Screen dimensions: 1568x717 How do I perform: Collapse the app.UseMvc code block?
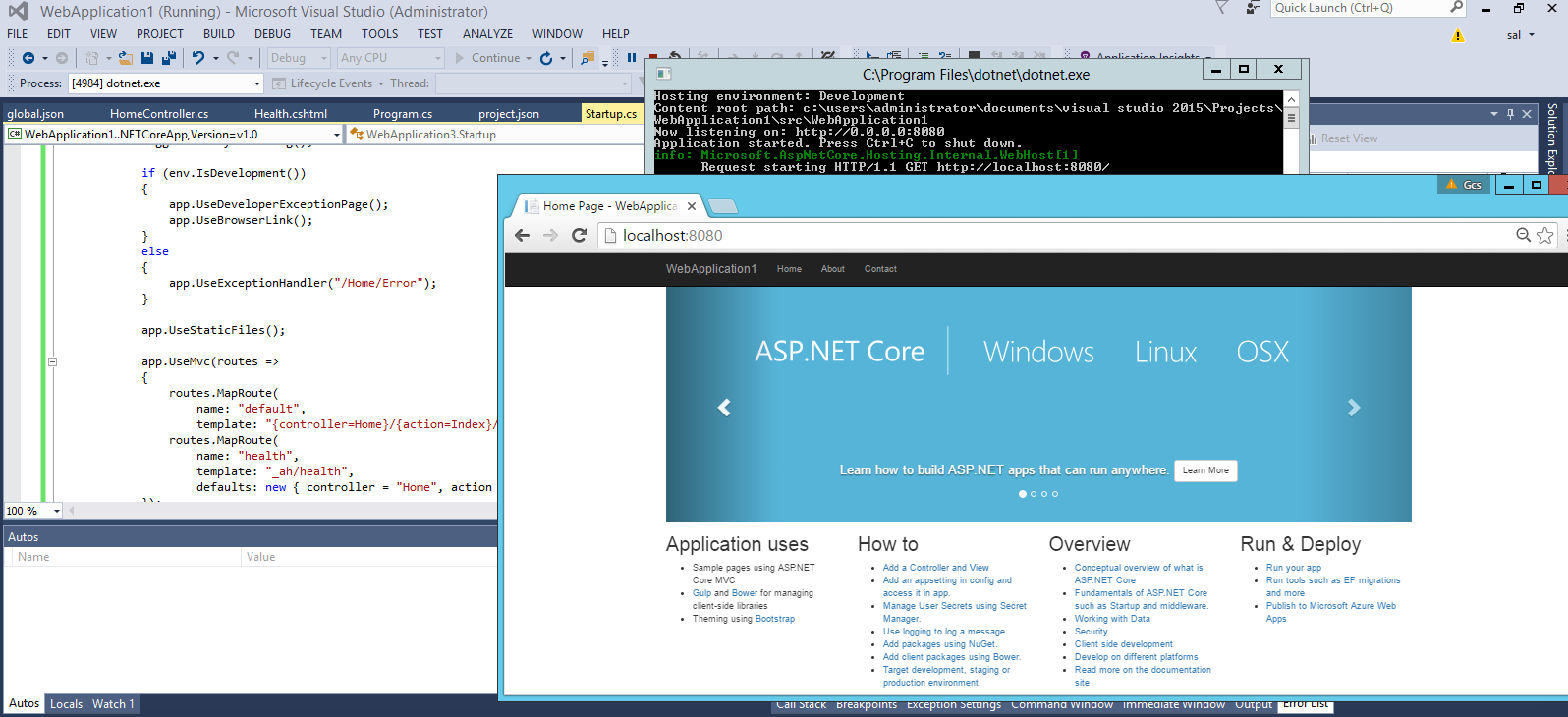[53, 361]
